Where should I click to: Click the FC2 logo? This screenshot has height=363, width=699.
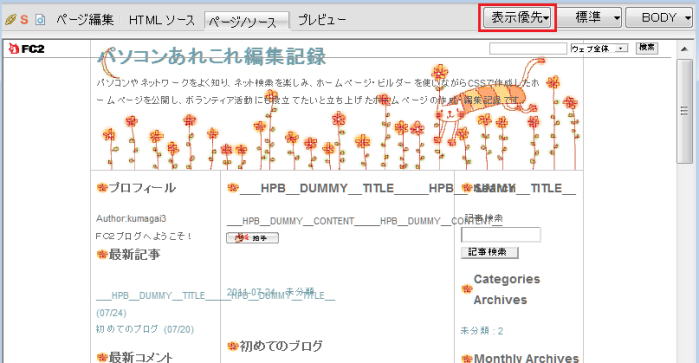pyautogui.click(x=26, y=49)
